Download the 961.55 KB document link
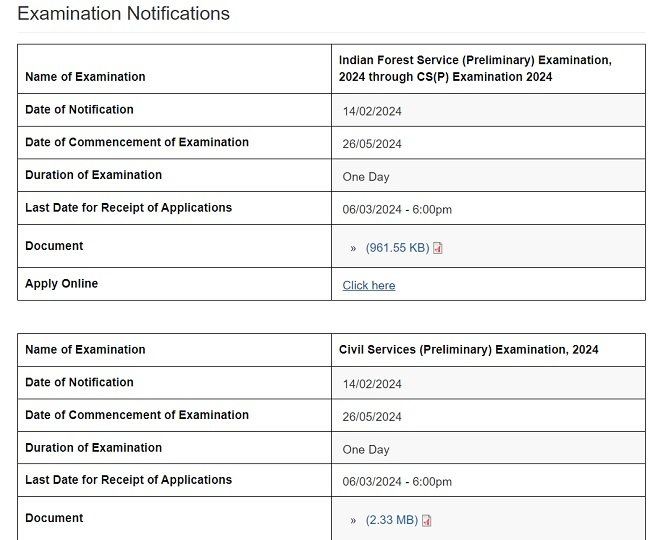The image size is (650, 540). (397, 248)
